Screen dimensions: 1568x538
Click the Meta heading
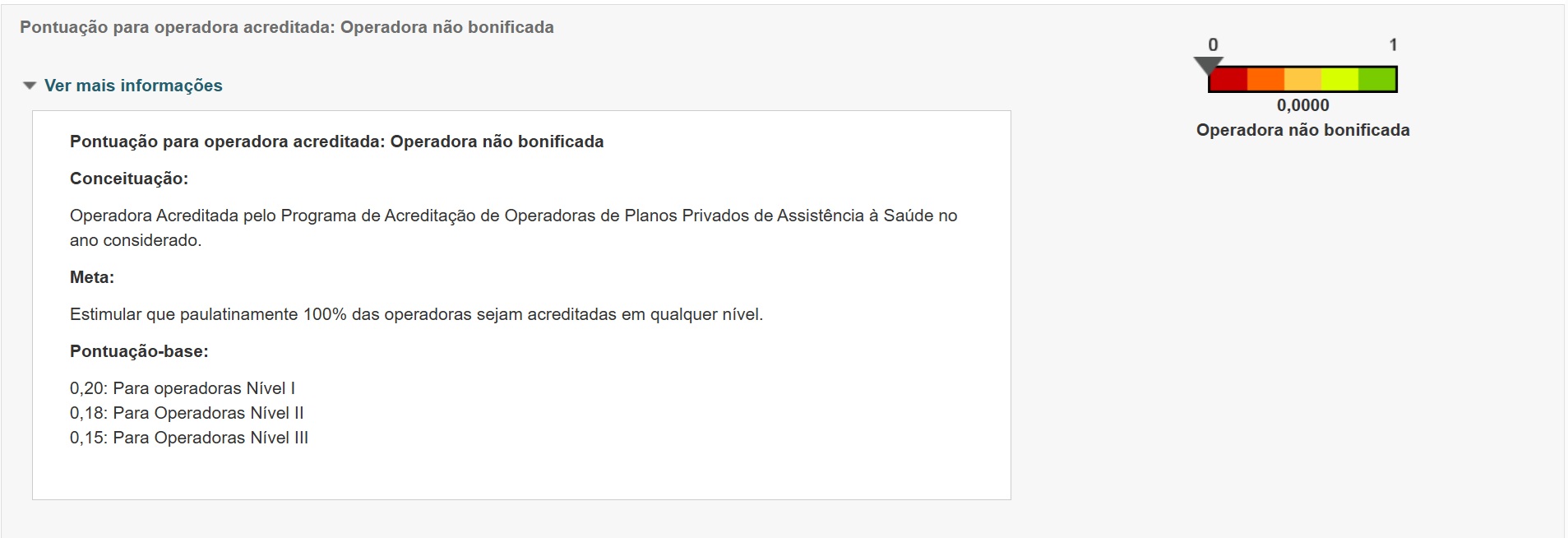pyautogui.click(x=92, y=277)
